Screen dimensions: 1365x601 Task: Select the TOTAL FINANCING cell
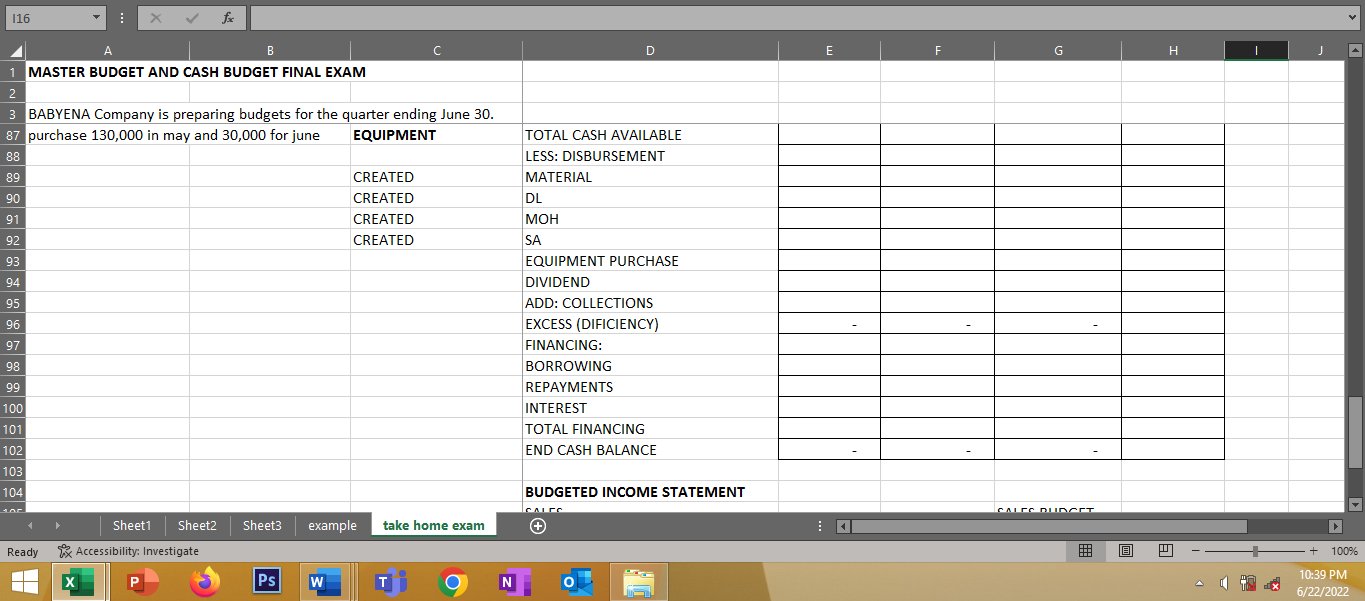tap(650, 429)
